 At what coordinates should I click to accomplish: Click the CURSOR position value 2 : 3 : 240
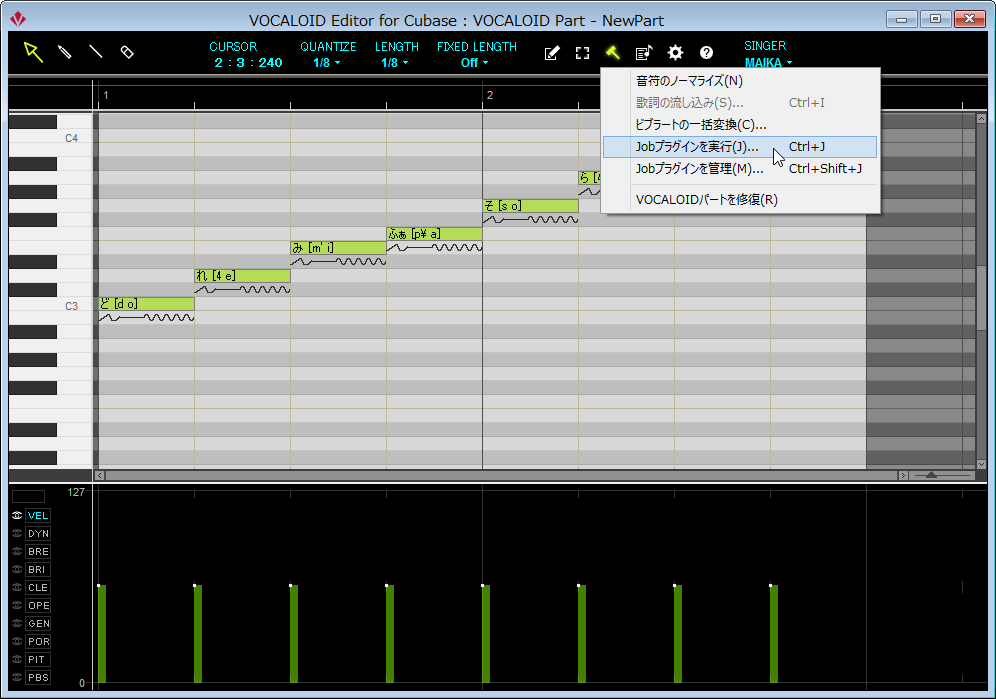(x=248, y=63)
